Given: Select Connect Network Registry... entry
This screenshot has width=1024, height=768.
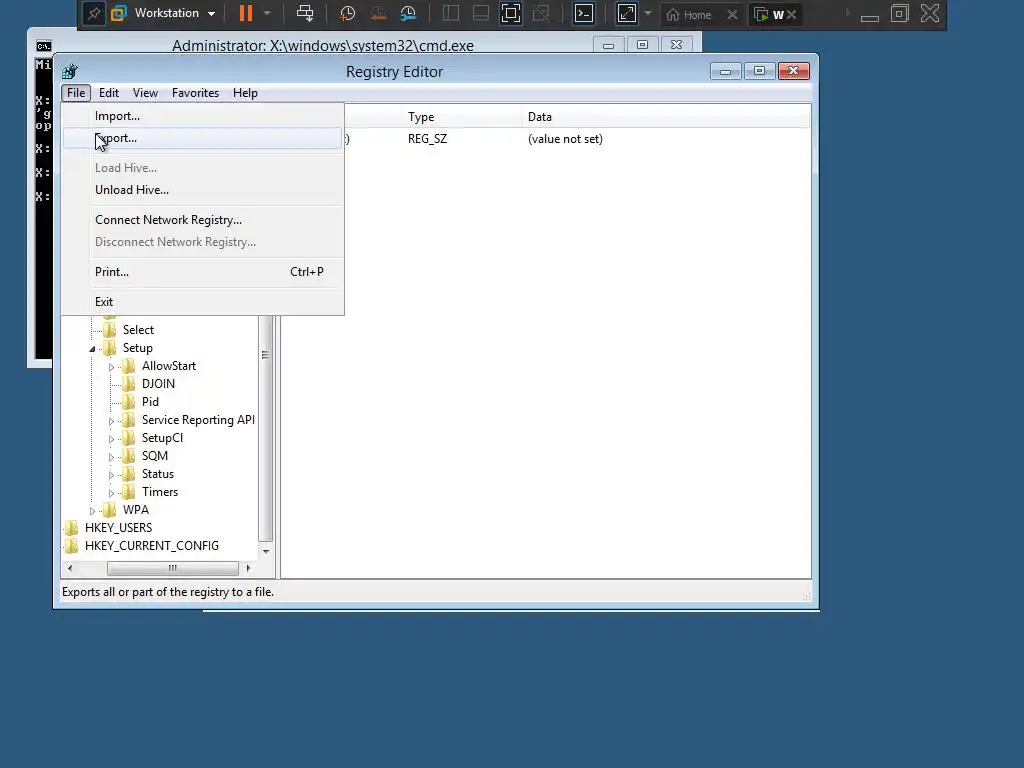Looking at the screenshot, I should point(202,219).
